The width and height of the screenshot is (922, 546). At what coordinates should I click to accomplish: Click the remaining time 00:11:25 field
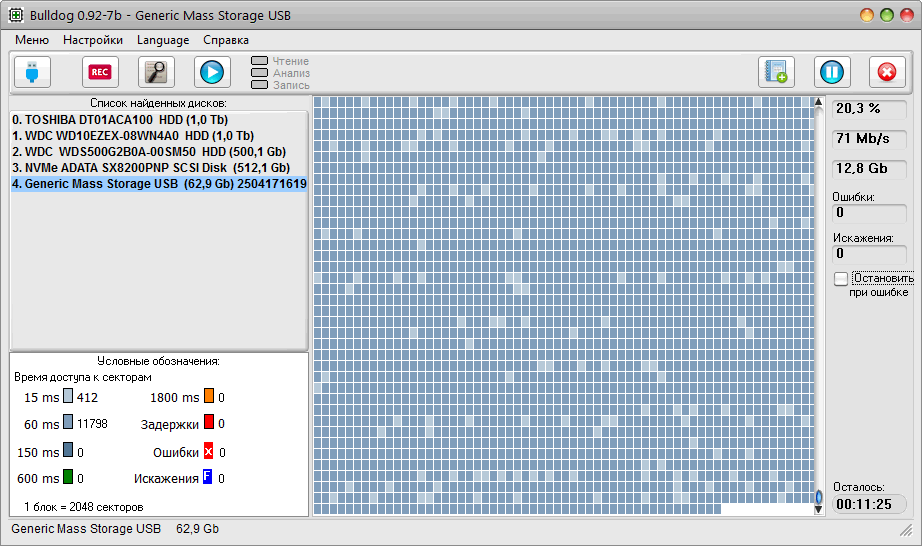(x=868, y=504)
